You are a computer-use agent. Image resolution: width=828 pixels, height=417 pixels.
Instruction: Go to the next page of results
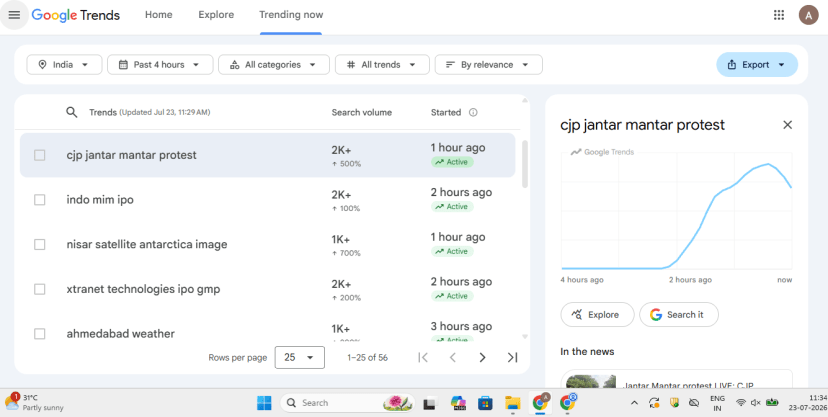(482, 357)
